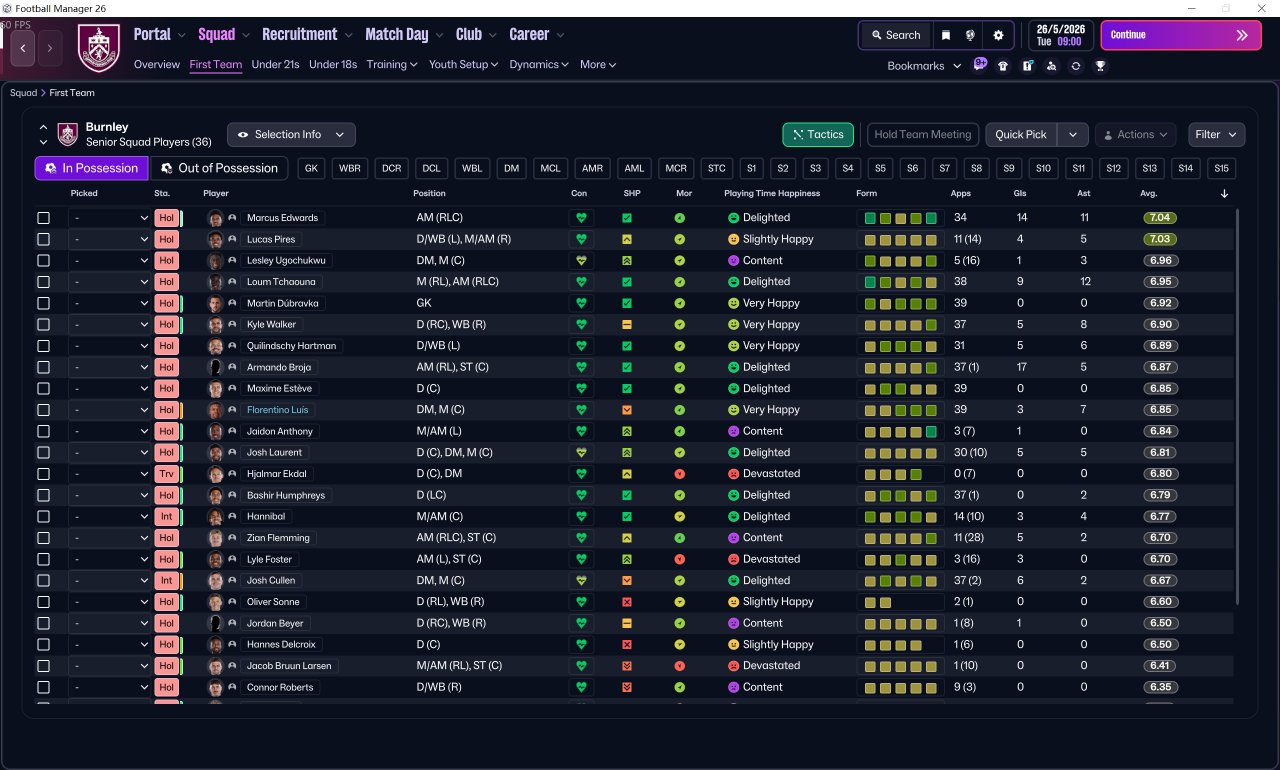Open the Picked dropdown for Loum Tchaouna
Viewport: 1280px width, 770px height.
coord(109,282)
